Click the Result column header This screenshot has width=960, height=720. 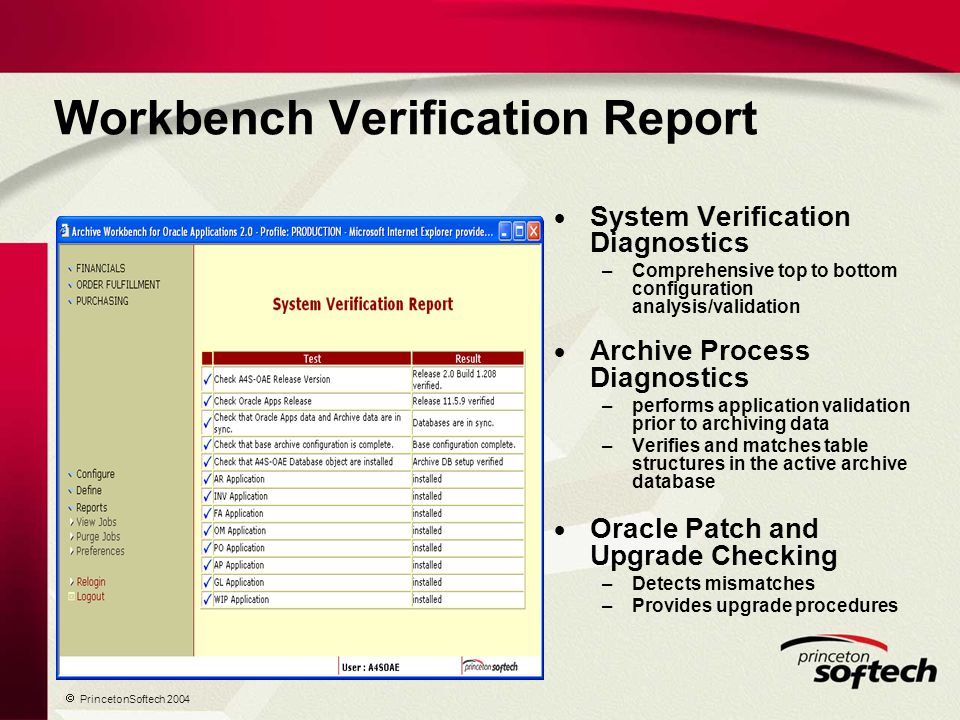(468, 359)
